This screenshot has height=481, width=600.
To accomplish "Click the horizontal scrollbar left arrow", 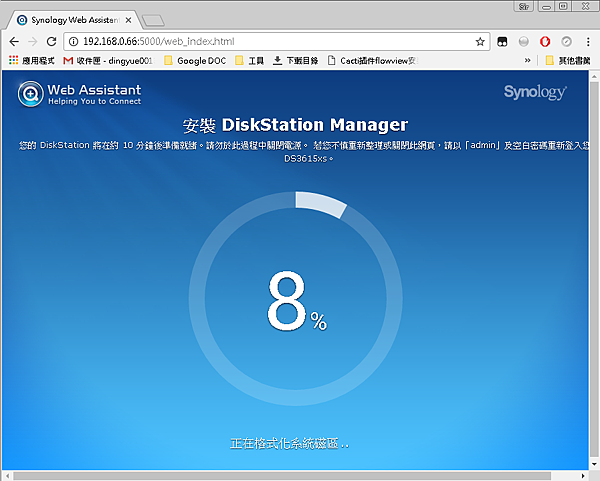I will click(8, 476).
